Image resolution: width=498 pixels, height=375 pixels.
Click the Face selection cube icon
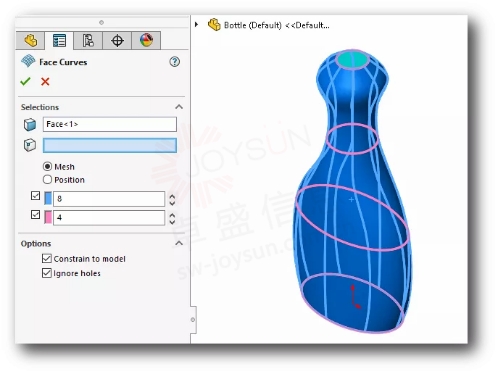[x=30, y=125]
